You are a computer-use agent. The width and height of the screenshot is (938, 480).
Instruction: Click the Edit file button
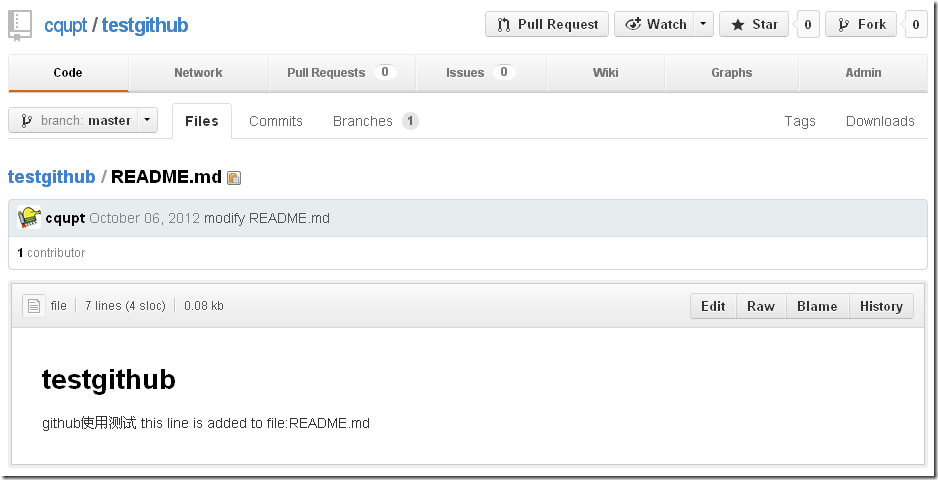point(713,306)
